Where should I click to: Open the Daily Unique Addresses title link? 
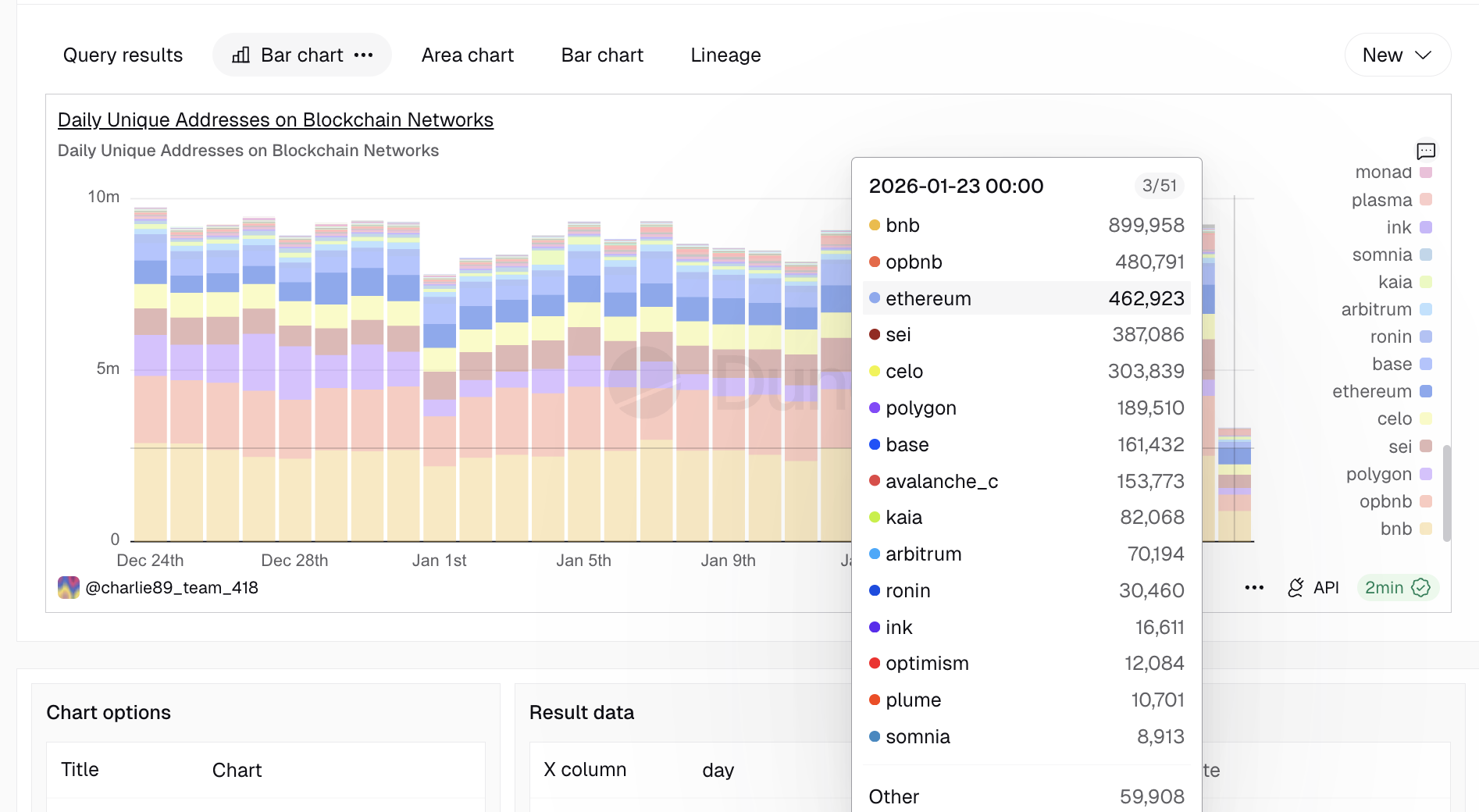click(x=275, y=120)
